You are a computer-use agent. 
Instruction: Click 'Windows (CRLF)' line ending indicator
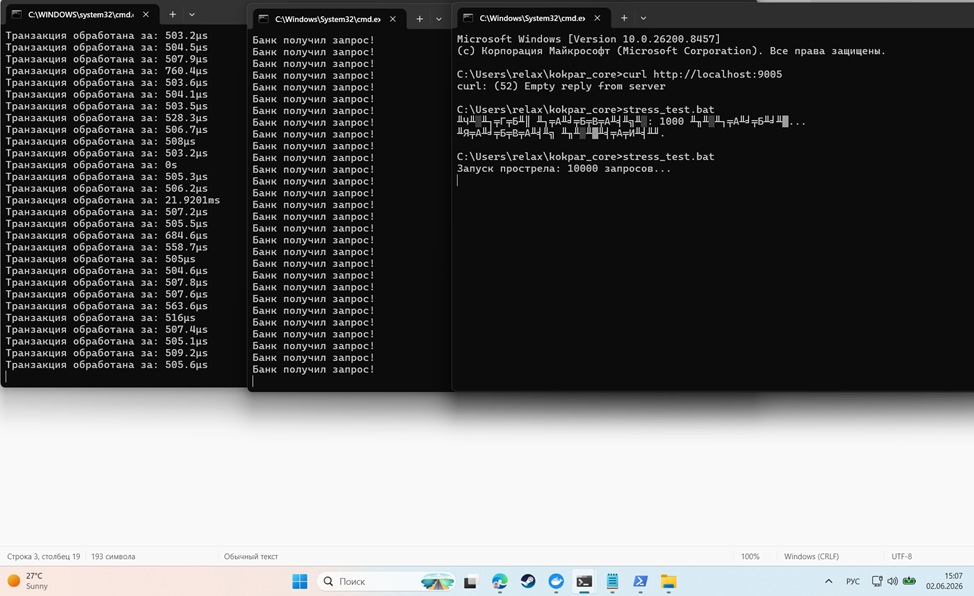pos(811,556)
